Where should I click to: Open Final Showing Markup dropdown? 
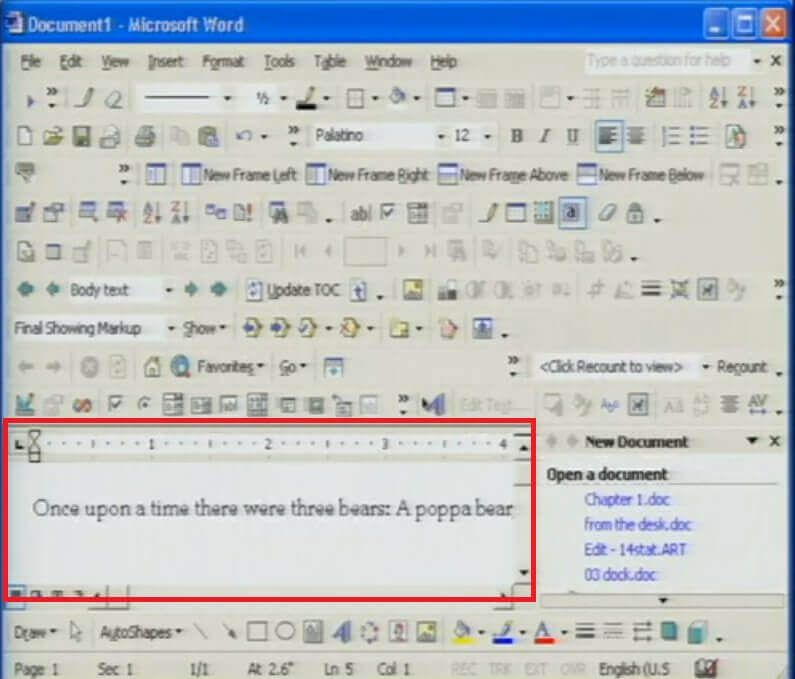click(x=171, y=329)
